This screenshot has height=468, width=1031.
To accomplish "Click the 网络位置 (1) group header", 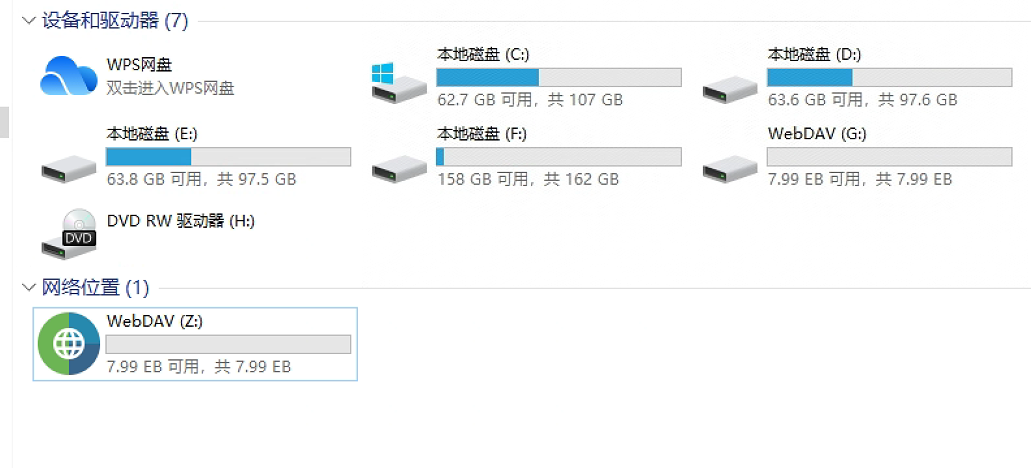I will 95,288.
